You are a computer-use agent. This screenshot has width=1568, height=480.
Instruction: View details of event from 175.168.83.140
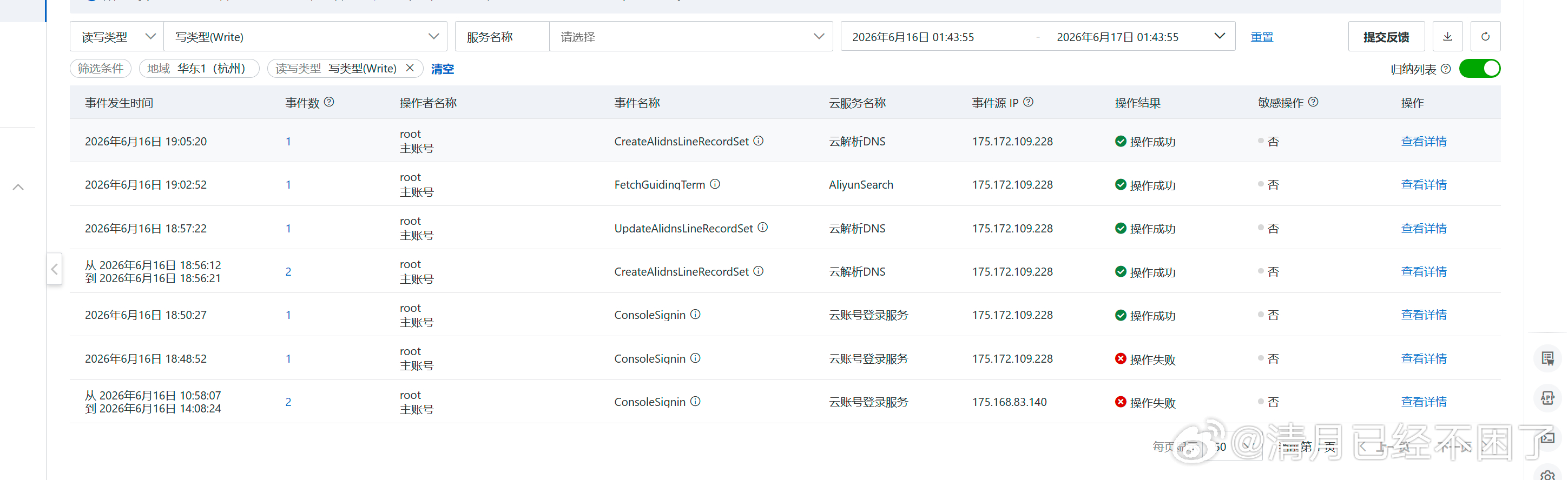(x=1424, y=402)
